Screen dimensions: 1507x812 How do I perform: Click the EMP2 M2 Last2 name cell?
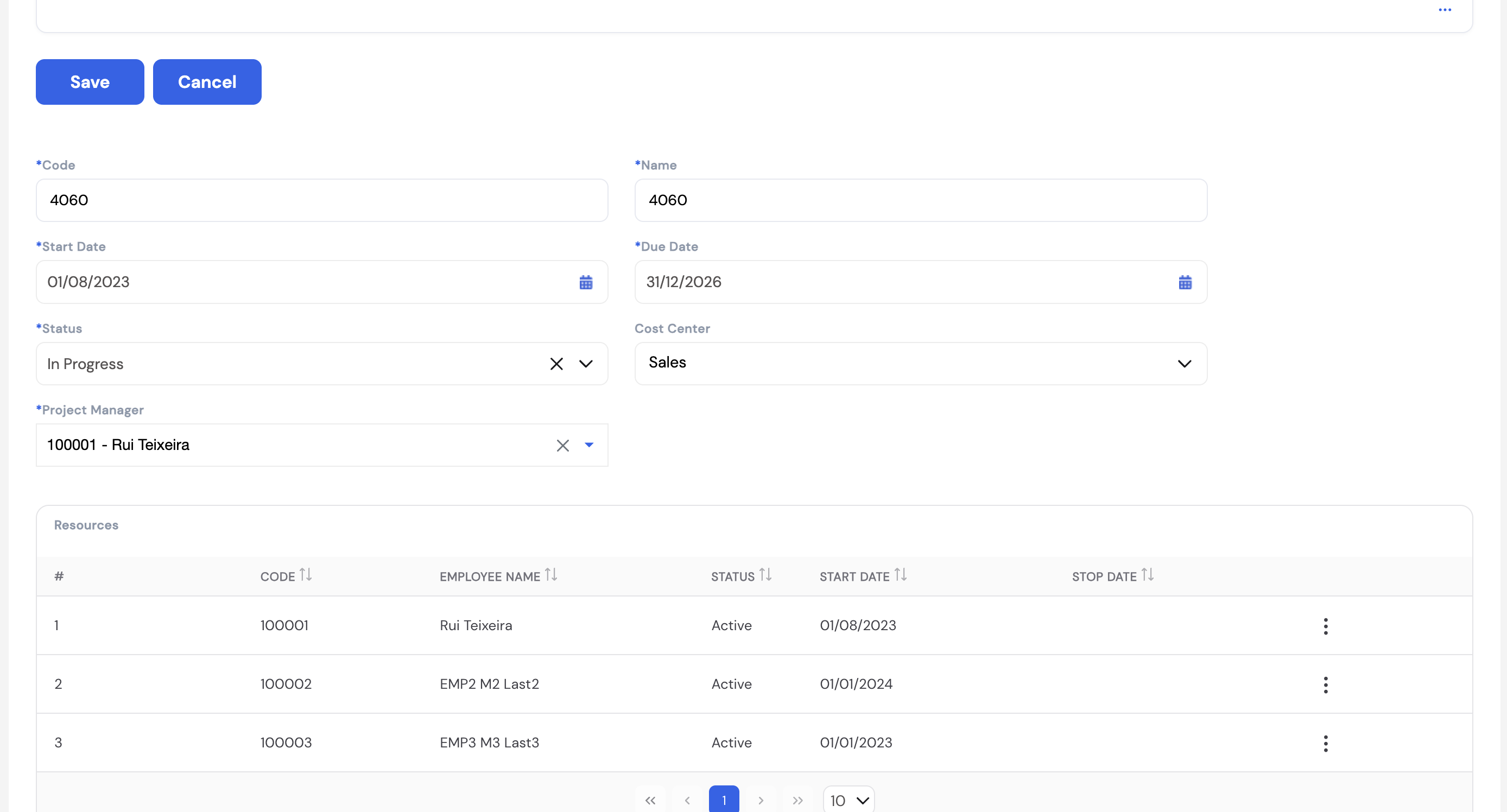point(489,684)
